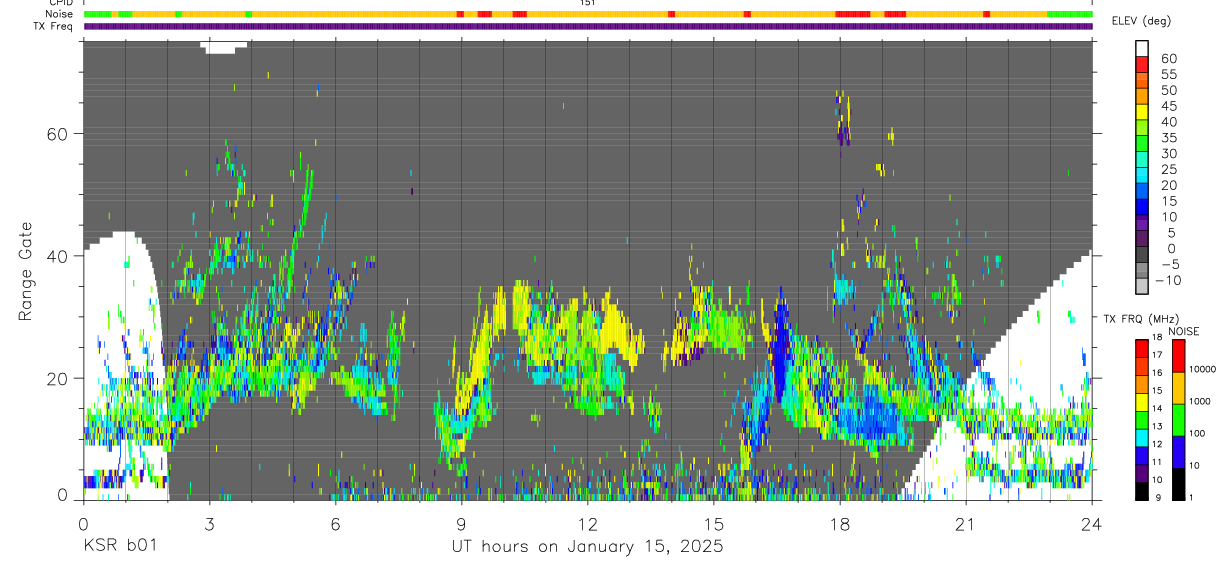Select the 10000 label on NOISE scale

(x=1203, y=369)
